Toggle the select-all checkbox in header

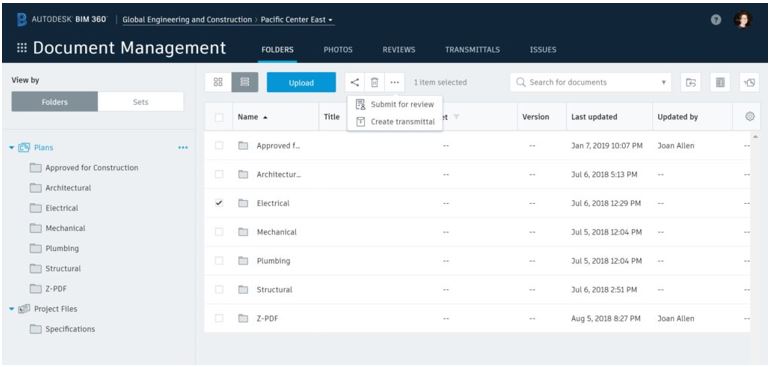[x=219, y=117]
